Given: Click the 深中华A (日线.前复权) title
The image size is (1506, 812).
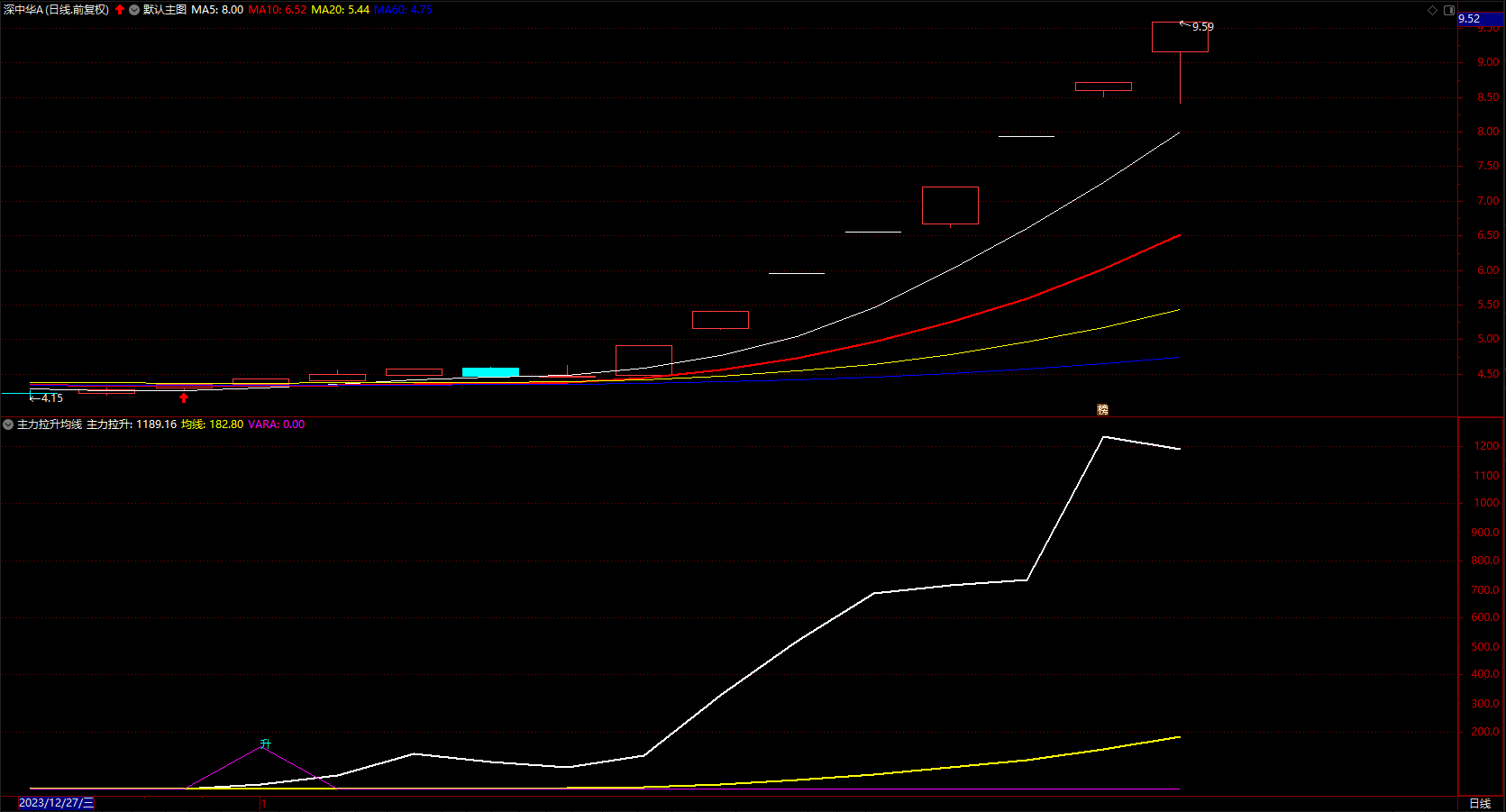Looking at the screenshot, I should 56,10.
